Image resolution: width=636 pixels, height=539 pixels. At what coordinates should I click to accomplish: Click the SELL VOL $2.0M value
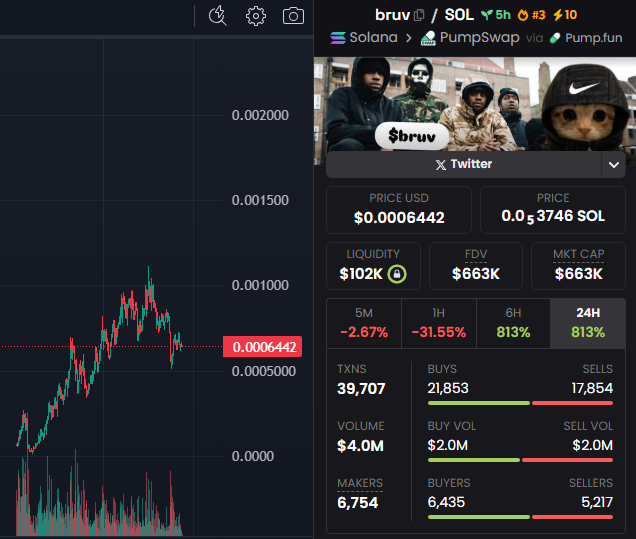pos(593,445)
